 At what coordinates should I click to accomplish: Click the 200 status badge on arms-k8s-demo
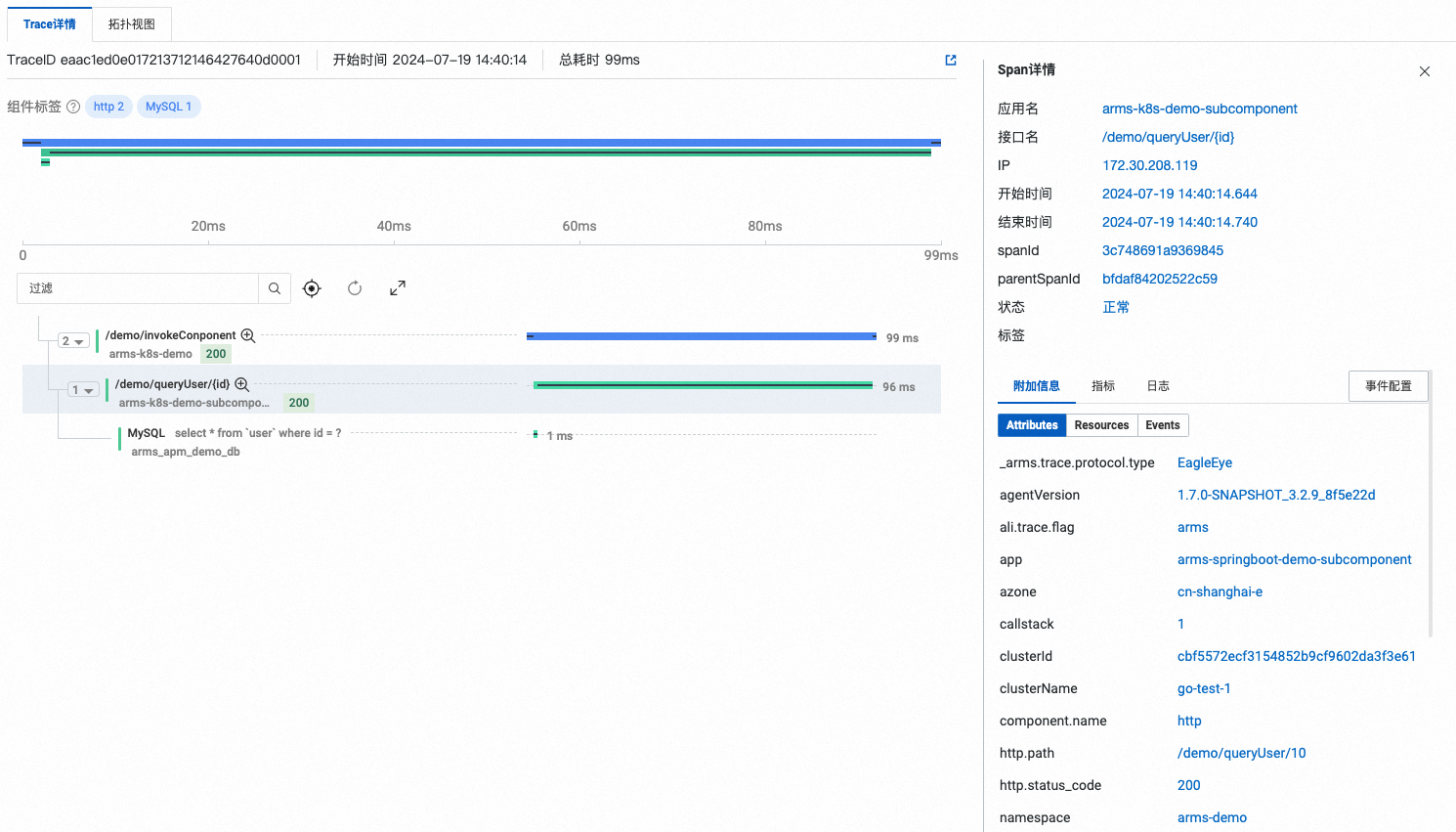[x=216, y=354]
